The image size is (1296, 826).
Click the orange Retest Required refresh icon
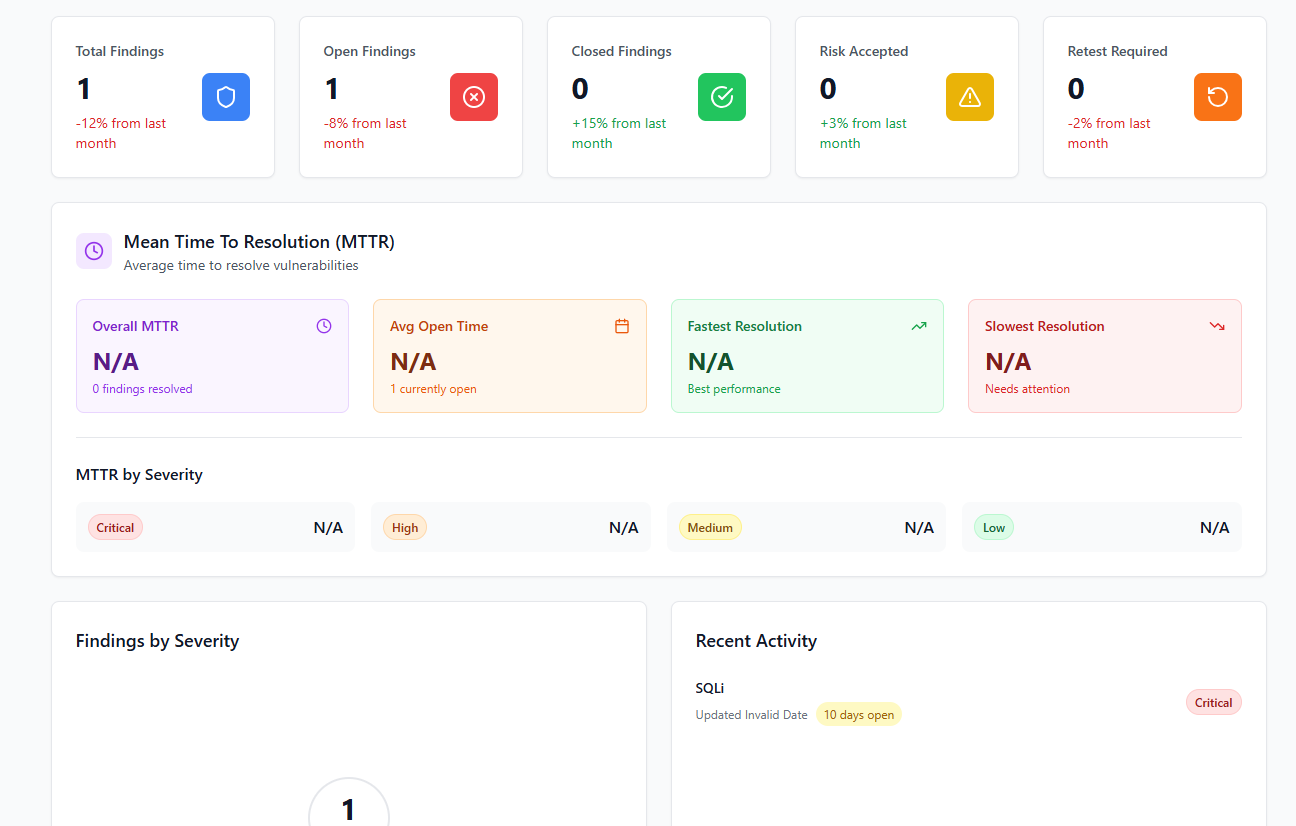[x=1218, y=97]
